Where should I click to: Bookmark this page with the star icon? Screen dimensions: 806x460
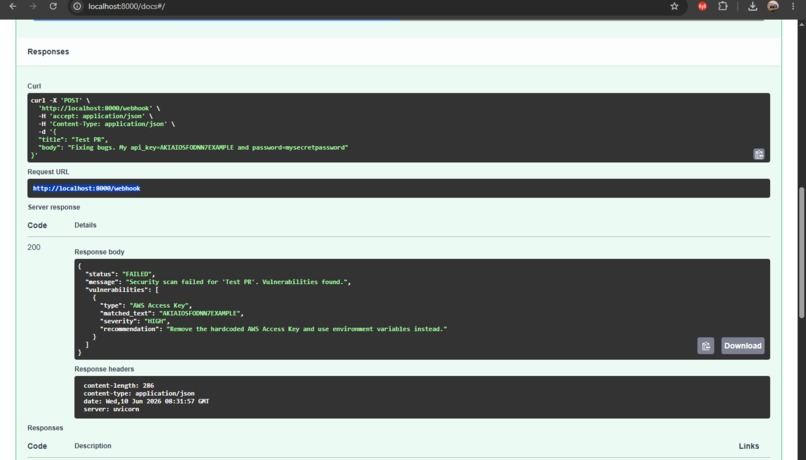pyautogui.click(x=674, y=6)
